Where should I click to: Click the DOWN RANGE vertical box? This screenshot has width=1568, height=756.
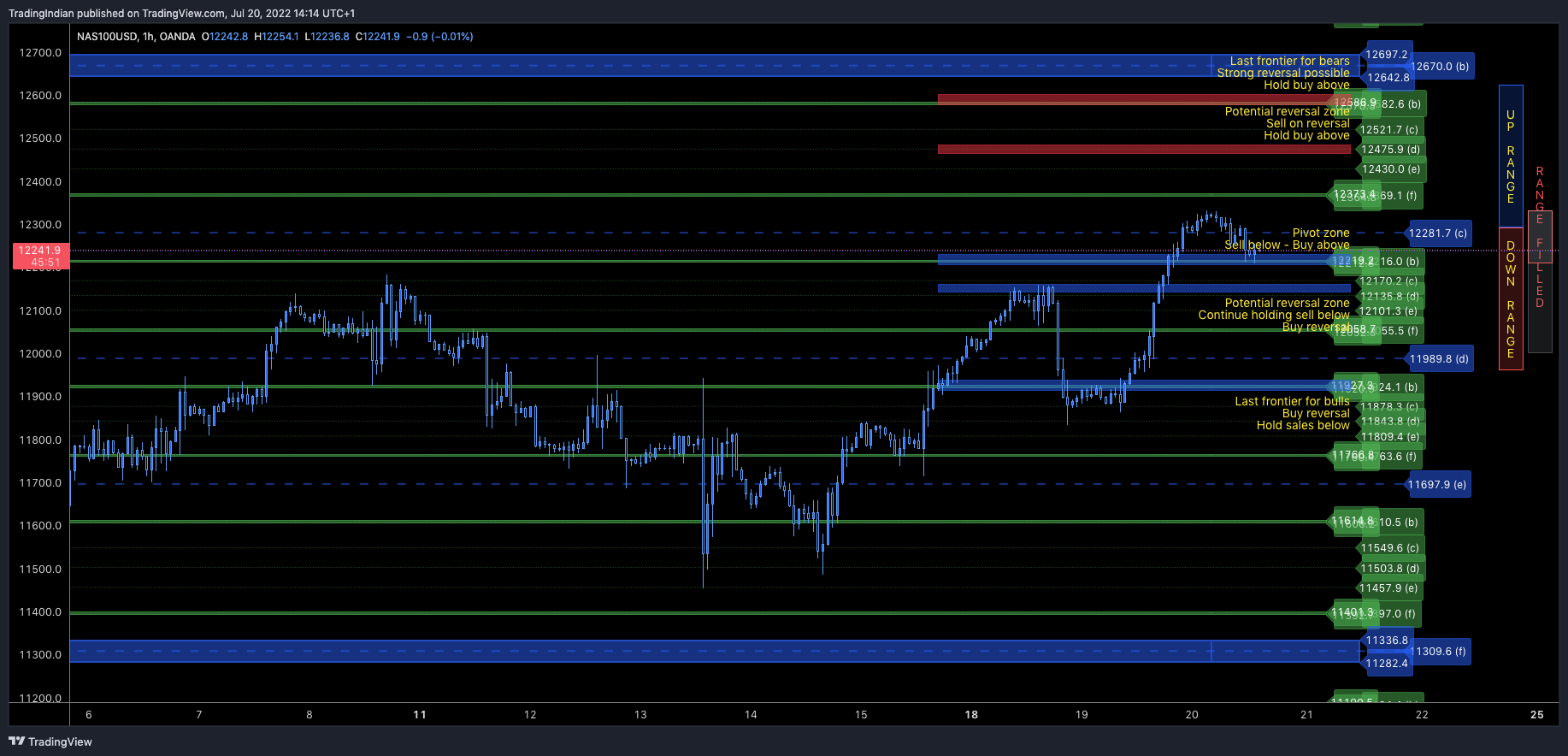[x=1511, y=299]
